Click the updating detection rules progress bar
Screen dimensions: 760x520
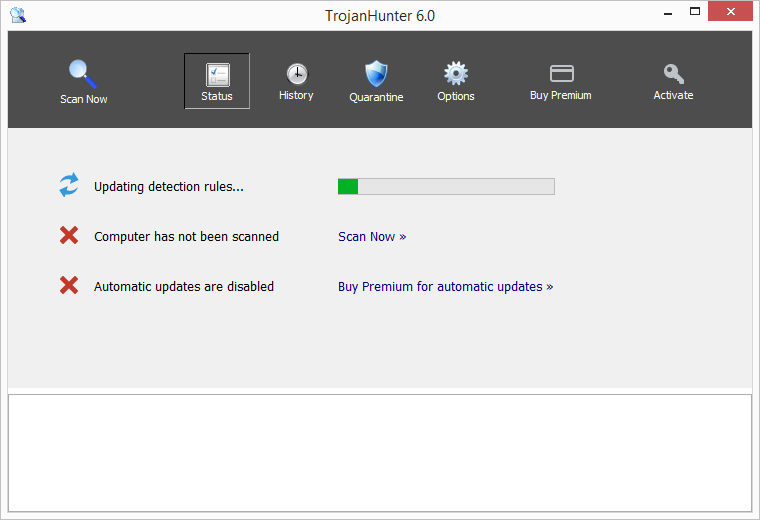(446, 187)
